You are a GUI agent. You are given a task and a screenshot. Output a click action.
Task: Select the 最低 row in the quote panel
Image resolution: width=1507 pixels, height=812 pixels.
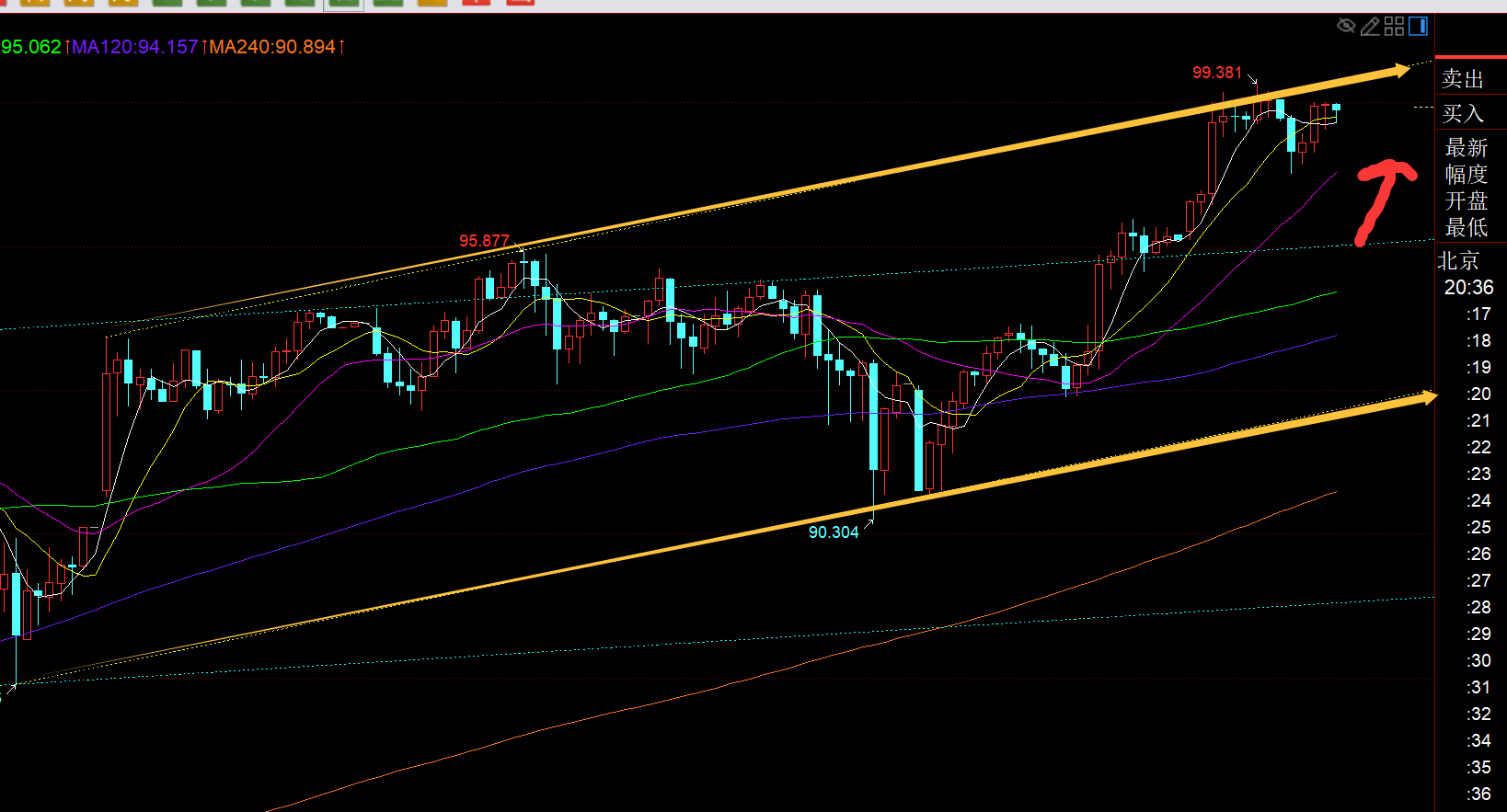click(1466, 227)
